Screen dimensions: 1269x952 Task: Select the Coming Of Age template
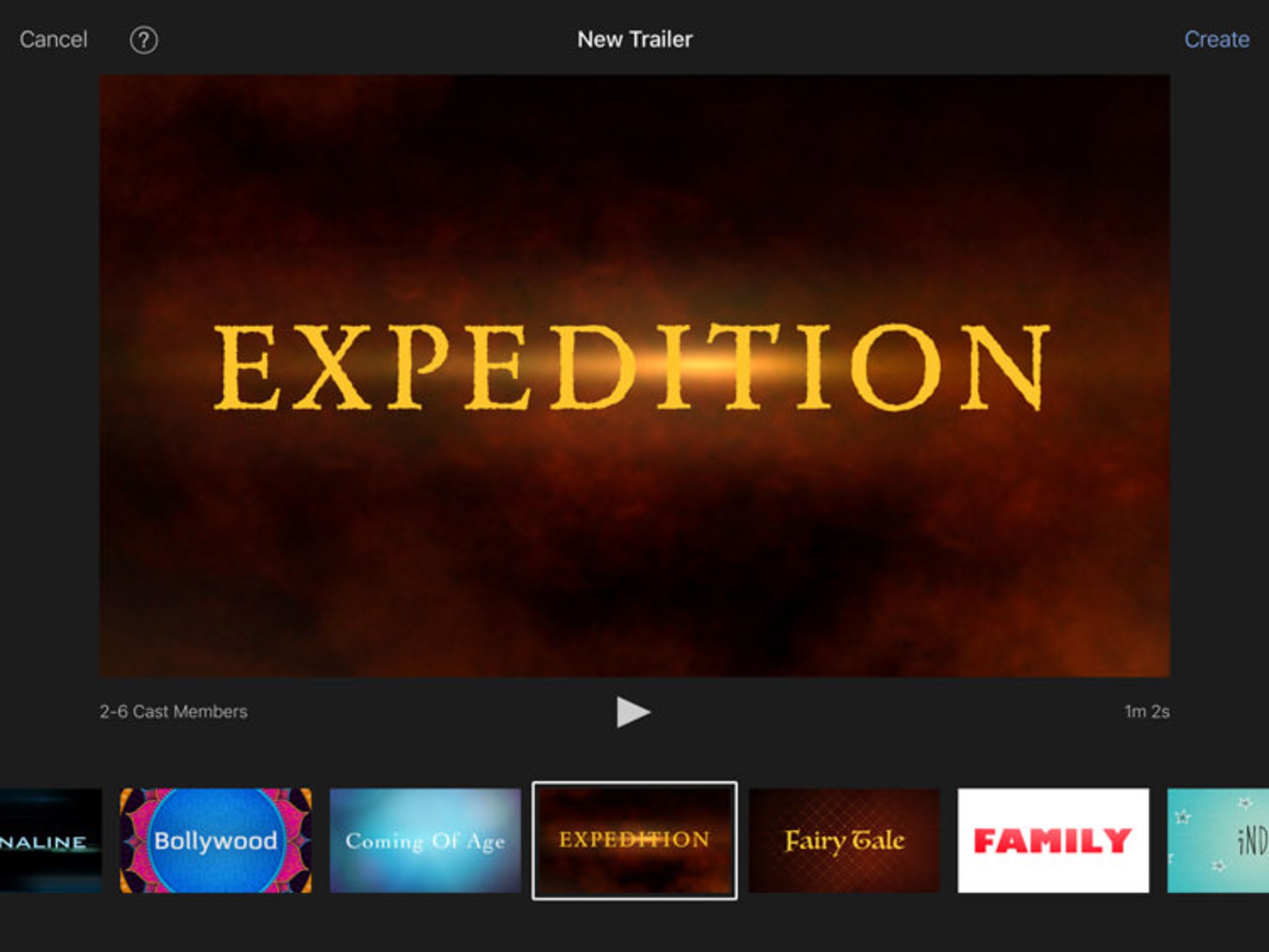coord(424,840)
